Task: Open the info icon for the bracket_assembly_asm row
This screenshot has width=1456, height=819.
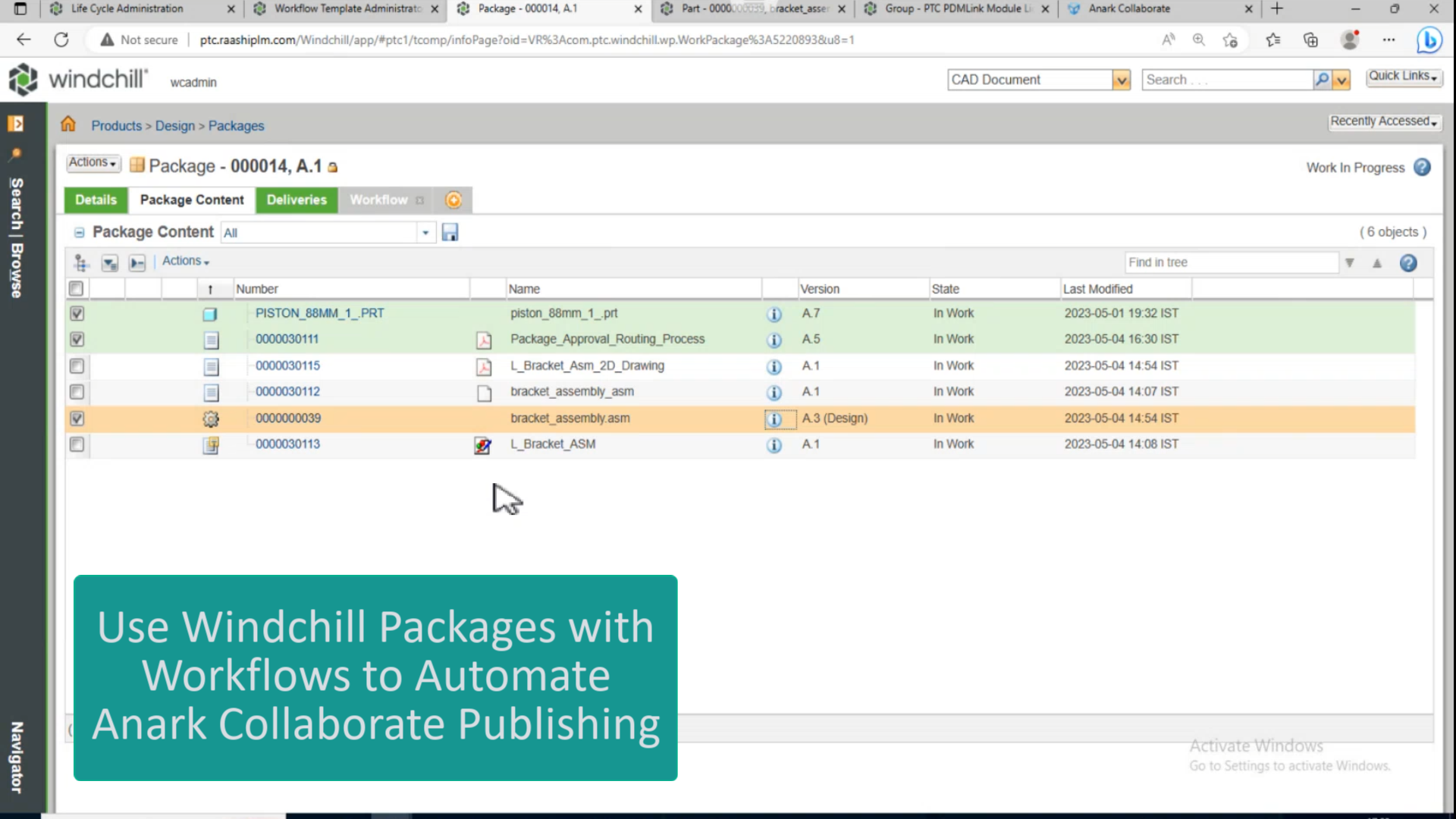Action: (773, 392)
